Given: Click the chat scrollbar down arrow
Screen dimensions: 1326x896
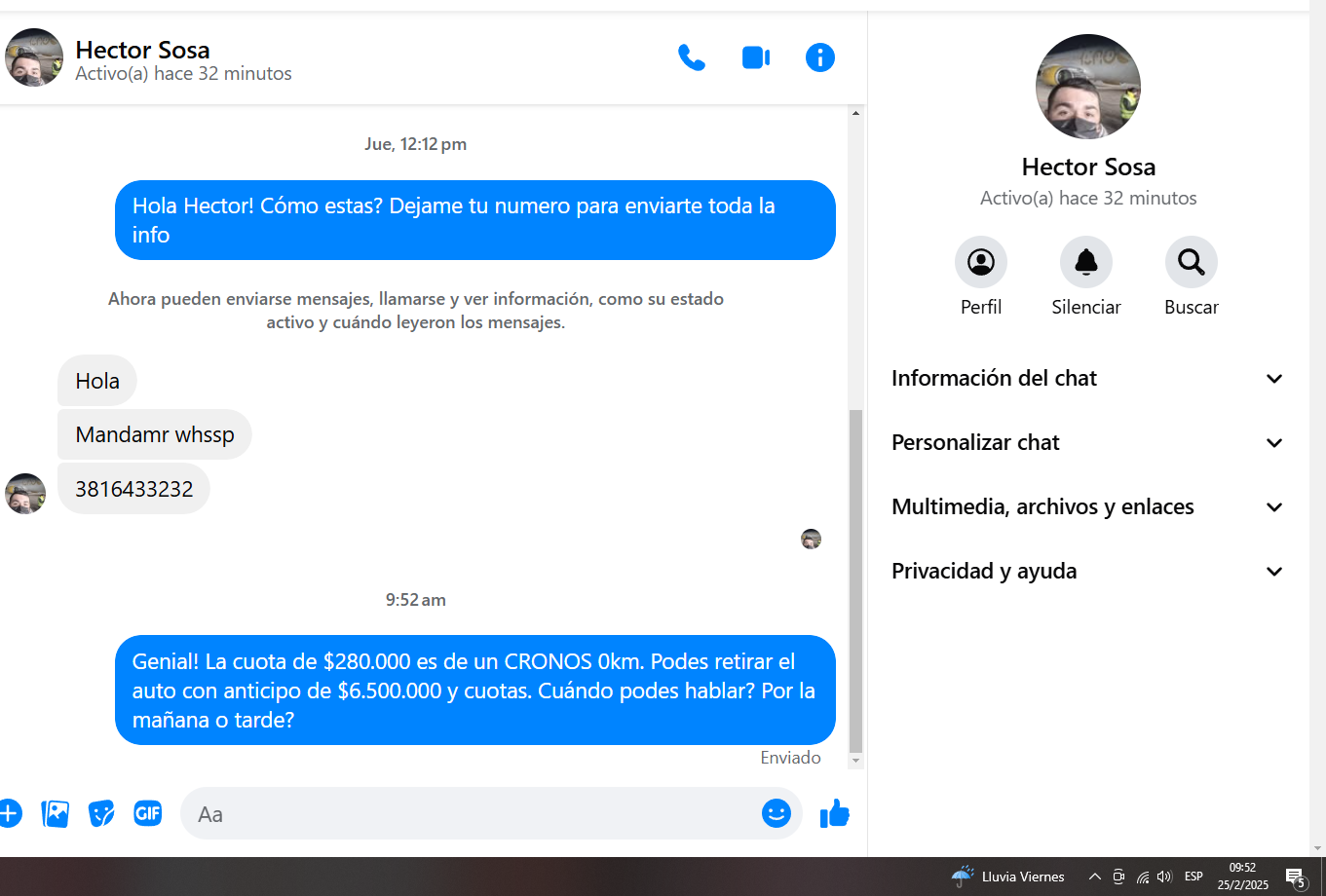Looking at the screenshot, I should [855, 761].
